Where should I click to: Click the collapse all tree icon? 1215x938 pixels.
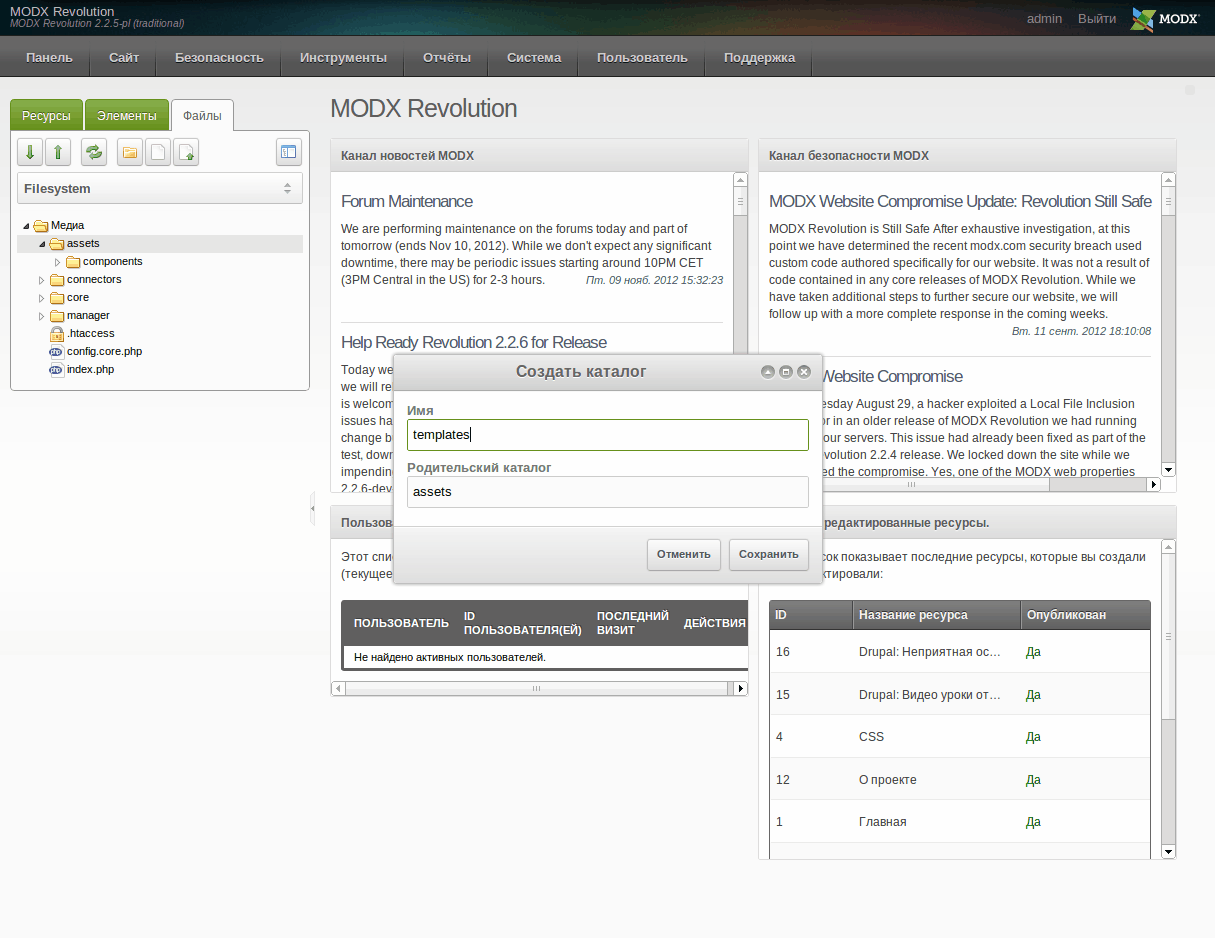(x=58, y=152)
